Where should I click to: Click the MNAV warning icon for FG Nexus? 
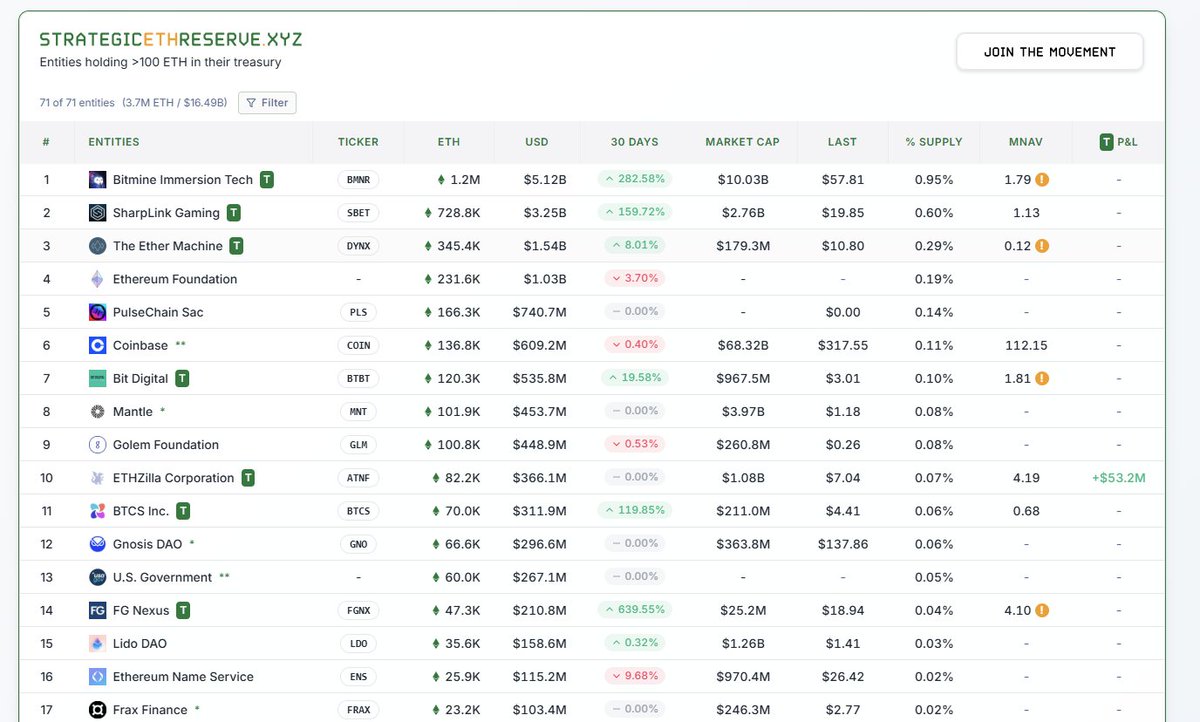coord(1042,610)
